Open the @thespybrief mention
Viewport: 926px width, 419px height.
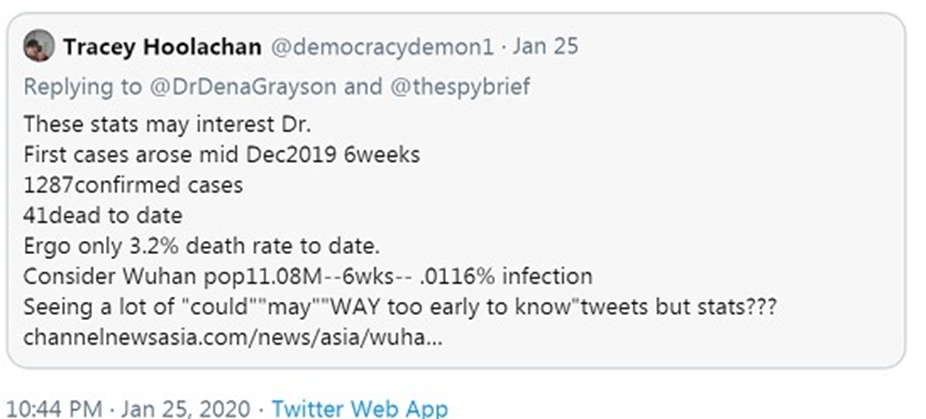tap(459, 87)
